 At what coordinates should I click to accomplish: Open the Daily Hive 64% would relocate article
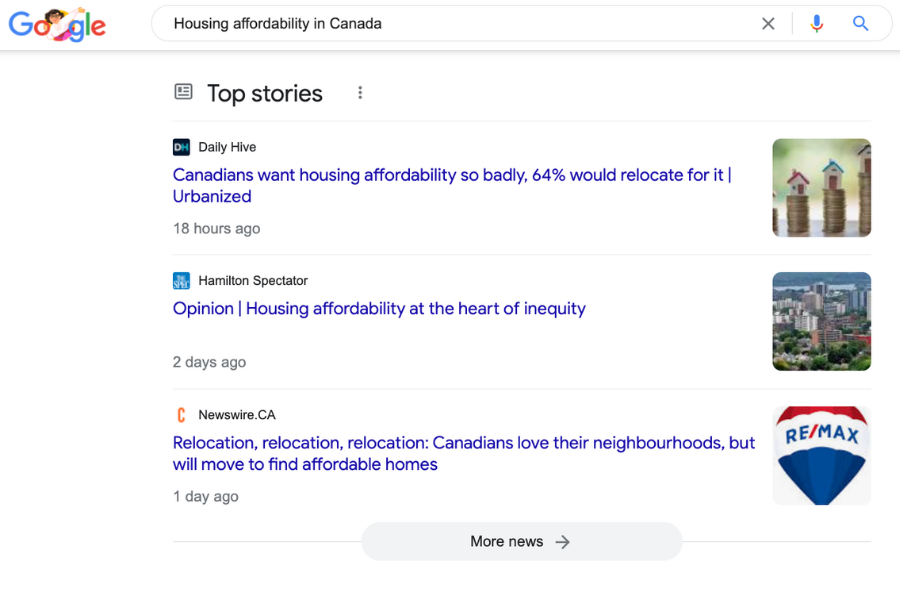click(x=452, y=185)
